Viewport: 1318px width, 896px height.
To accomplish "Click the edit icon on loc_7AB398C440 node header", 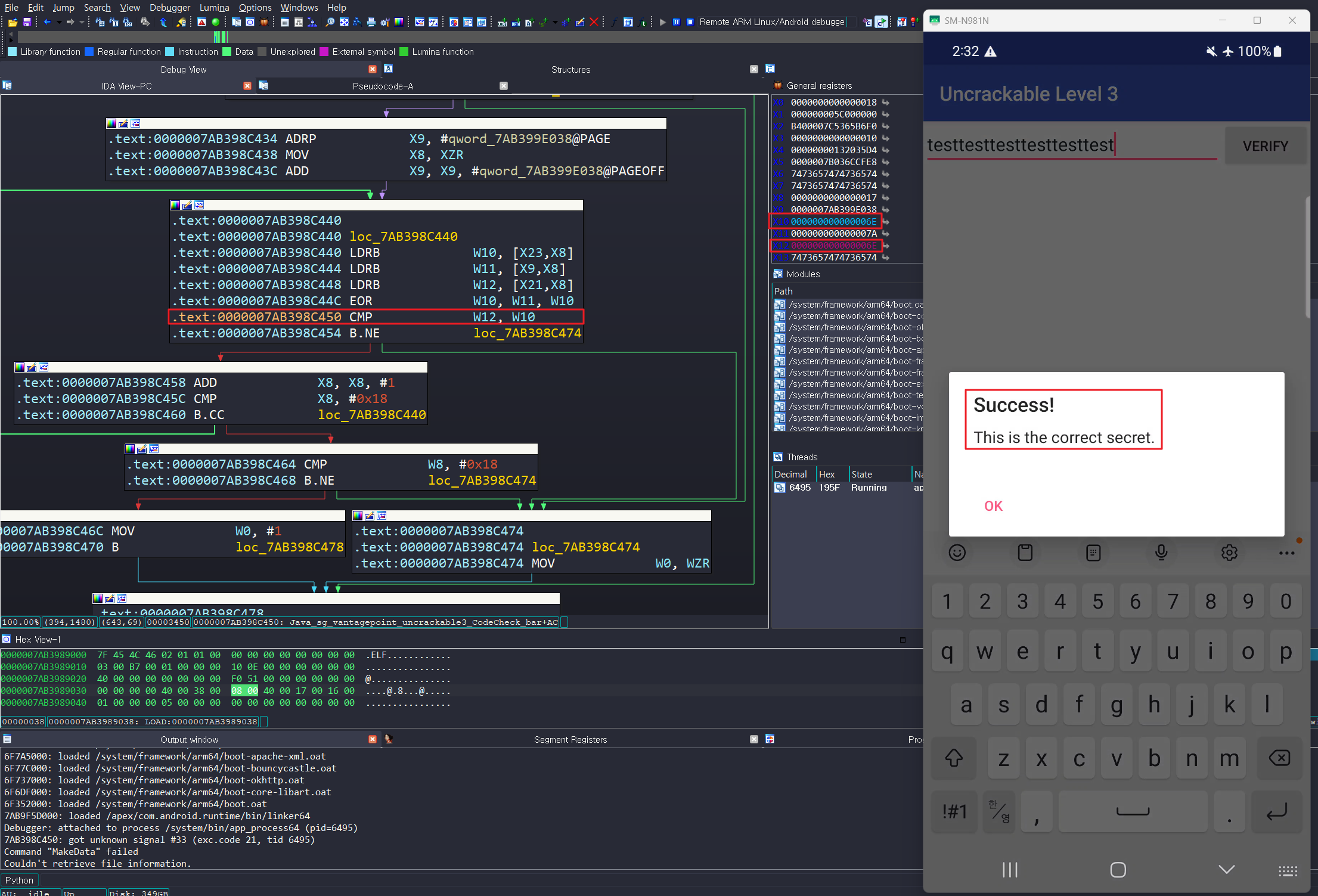I will pyautogui.click(x=187, y=205).
